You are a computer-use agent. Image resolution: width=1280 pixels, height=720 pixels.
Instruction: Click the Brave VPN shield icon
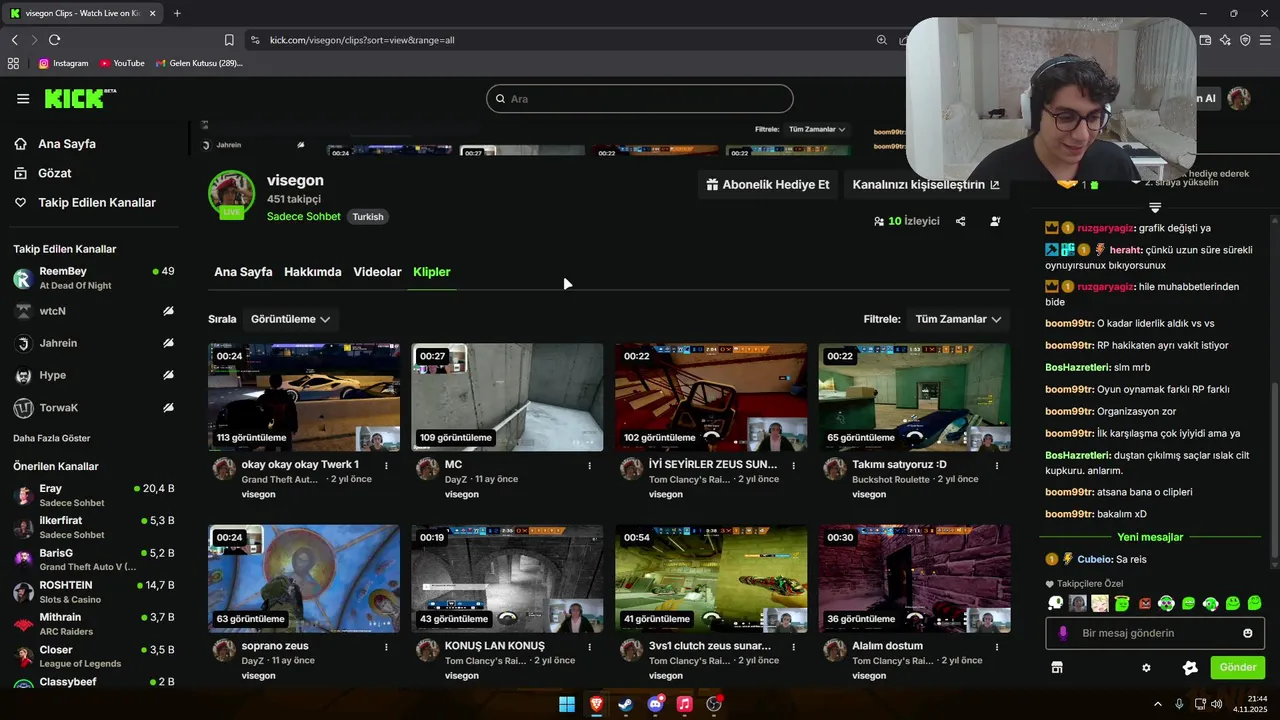[1245, 40]
